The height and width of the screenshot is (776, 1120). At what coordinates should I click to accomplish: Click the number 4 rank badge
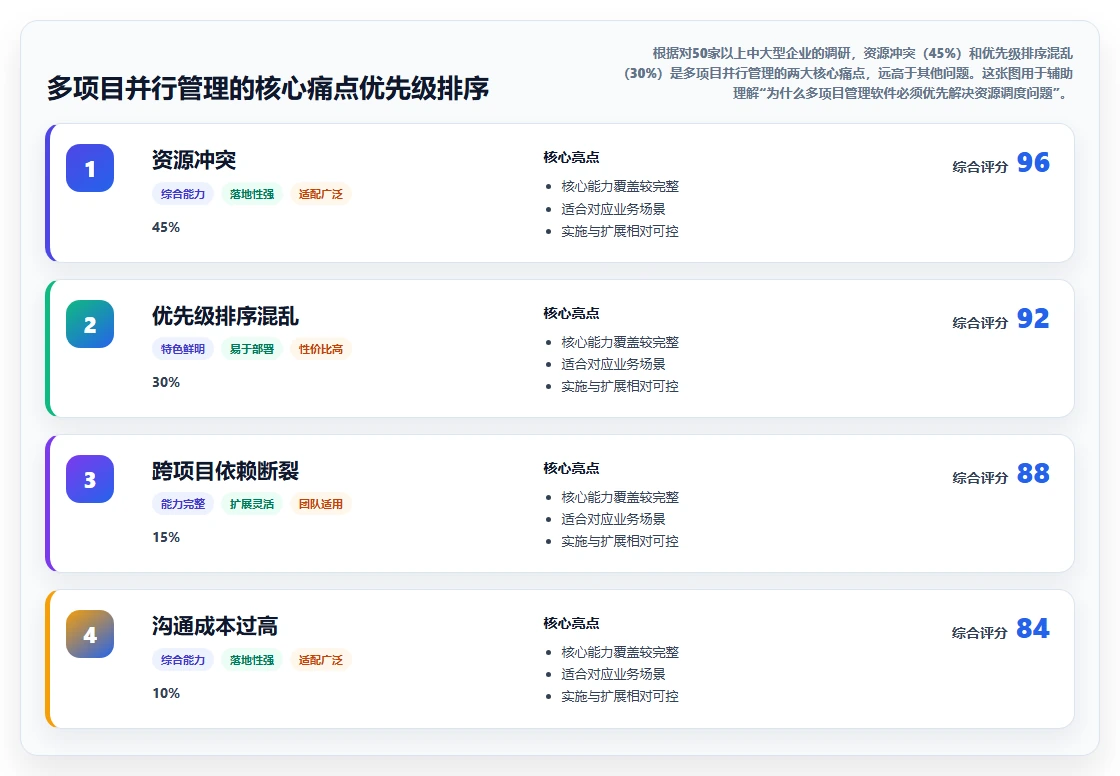point(90,634)
